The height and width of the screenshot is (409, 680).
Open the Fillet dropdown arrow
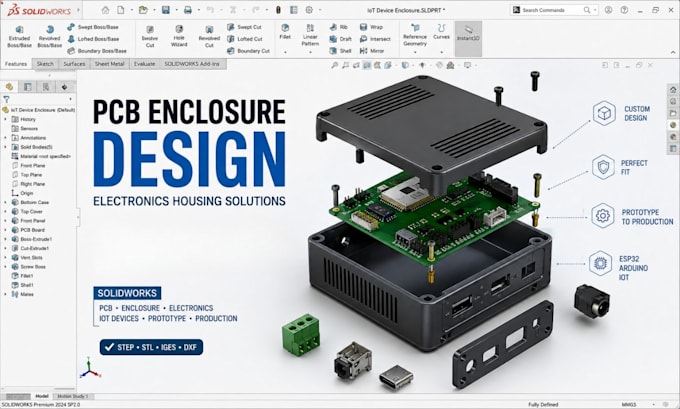click(x=285, y=52)
